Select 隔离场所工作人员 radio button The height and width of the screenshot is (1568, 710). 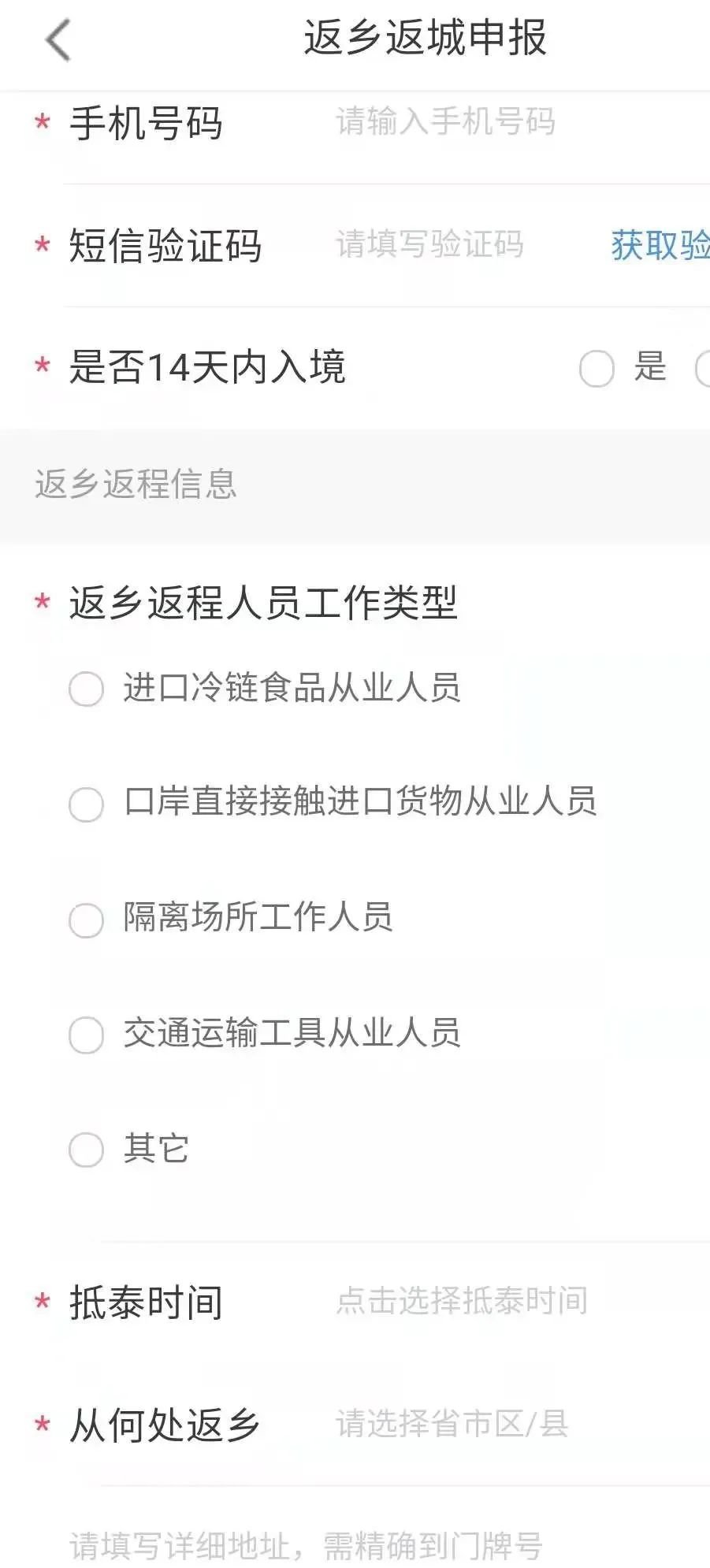tap(87, 920)
